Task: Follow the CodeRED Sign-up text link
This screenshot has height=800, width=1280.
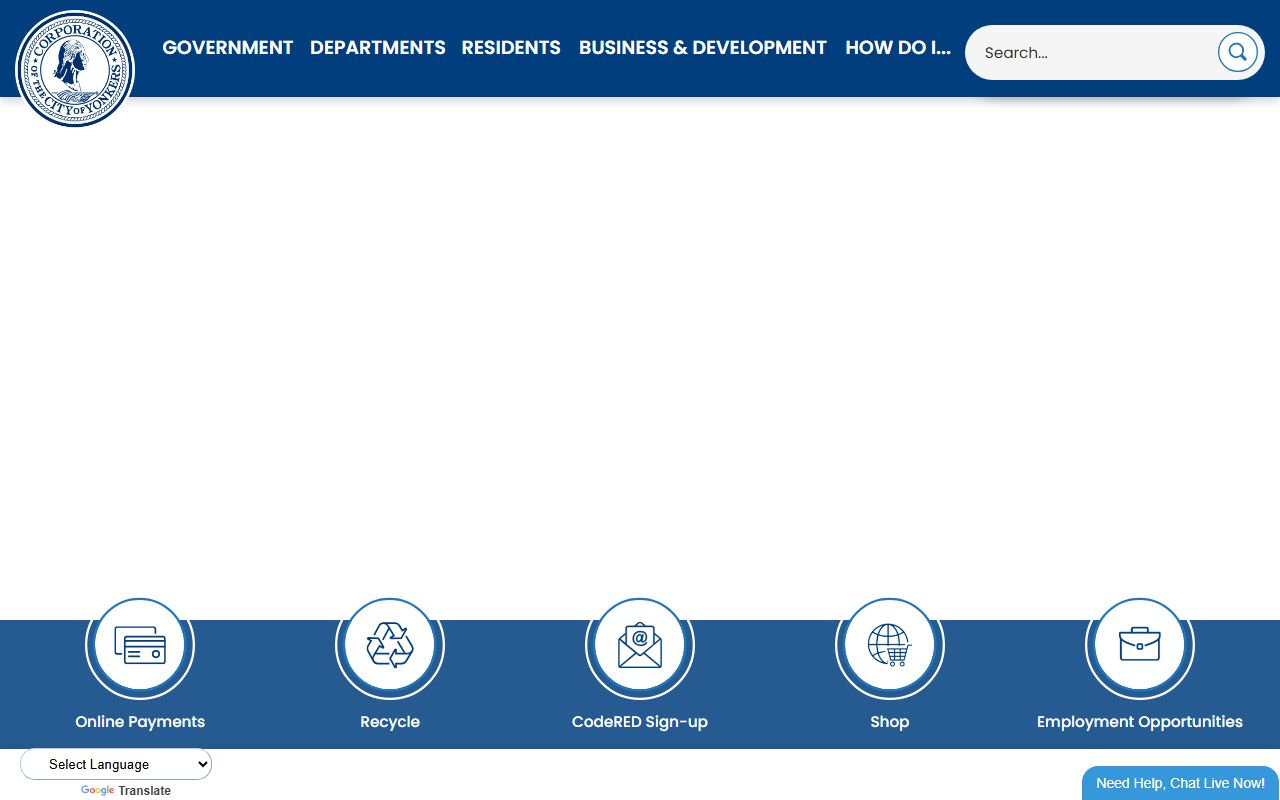Action: pos(640,722)
